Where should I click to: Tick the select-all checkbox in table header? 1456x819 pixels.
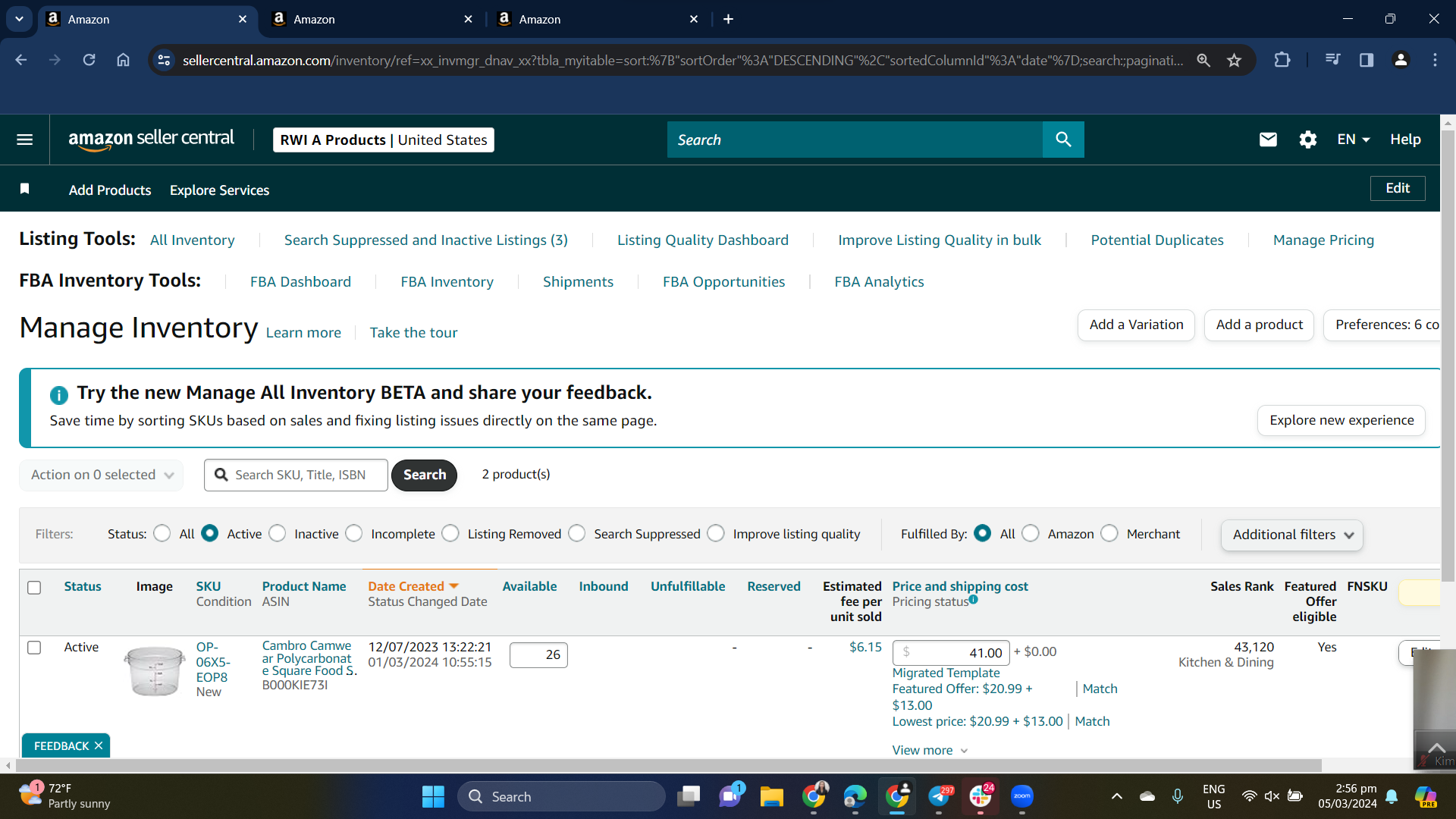(x=34, y=588)
